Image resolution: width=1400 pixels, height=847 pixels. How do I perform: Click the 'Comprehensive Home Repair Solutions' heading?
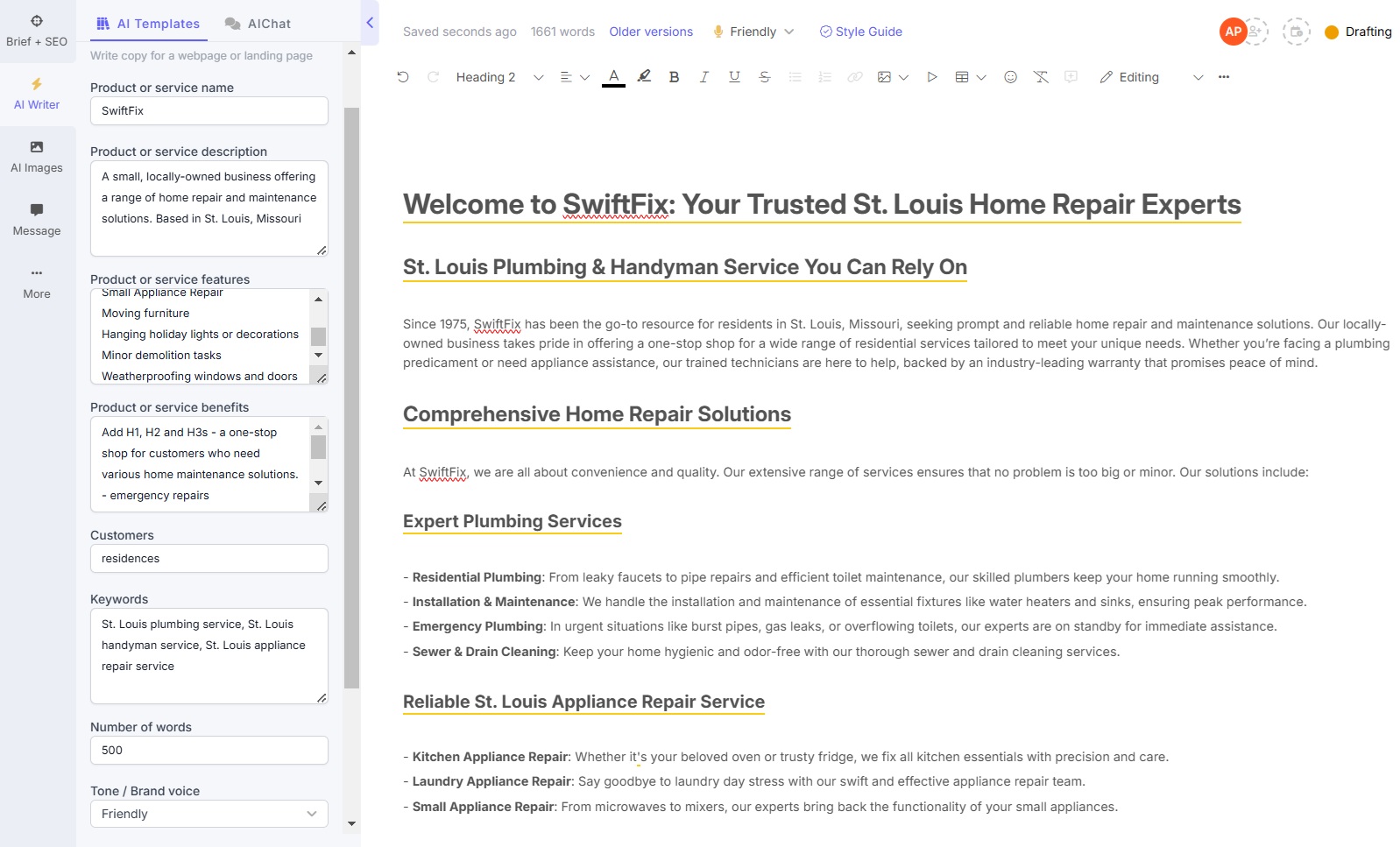point(597,414)
